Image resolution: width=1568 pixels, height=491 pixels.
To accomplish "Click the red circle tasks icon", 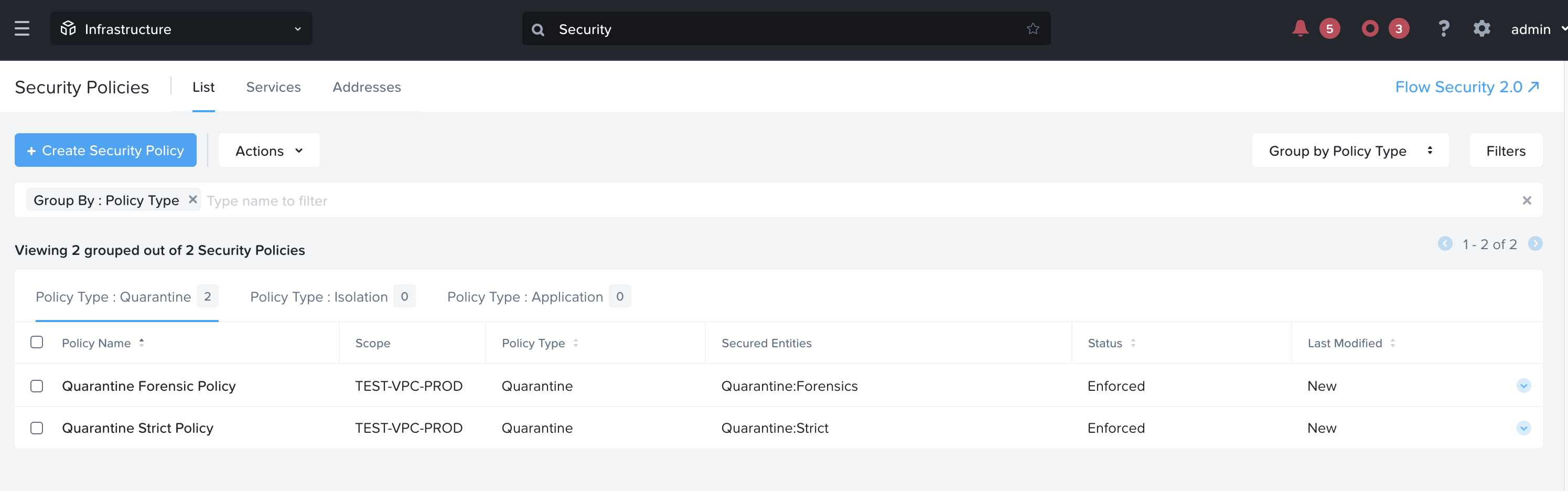I will pyautogui.click(x=1370, y=29).
